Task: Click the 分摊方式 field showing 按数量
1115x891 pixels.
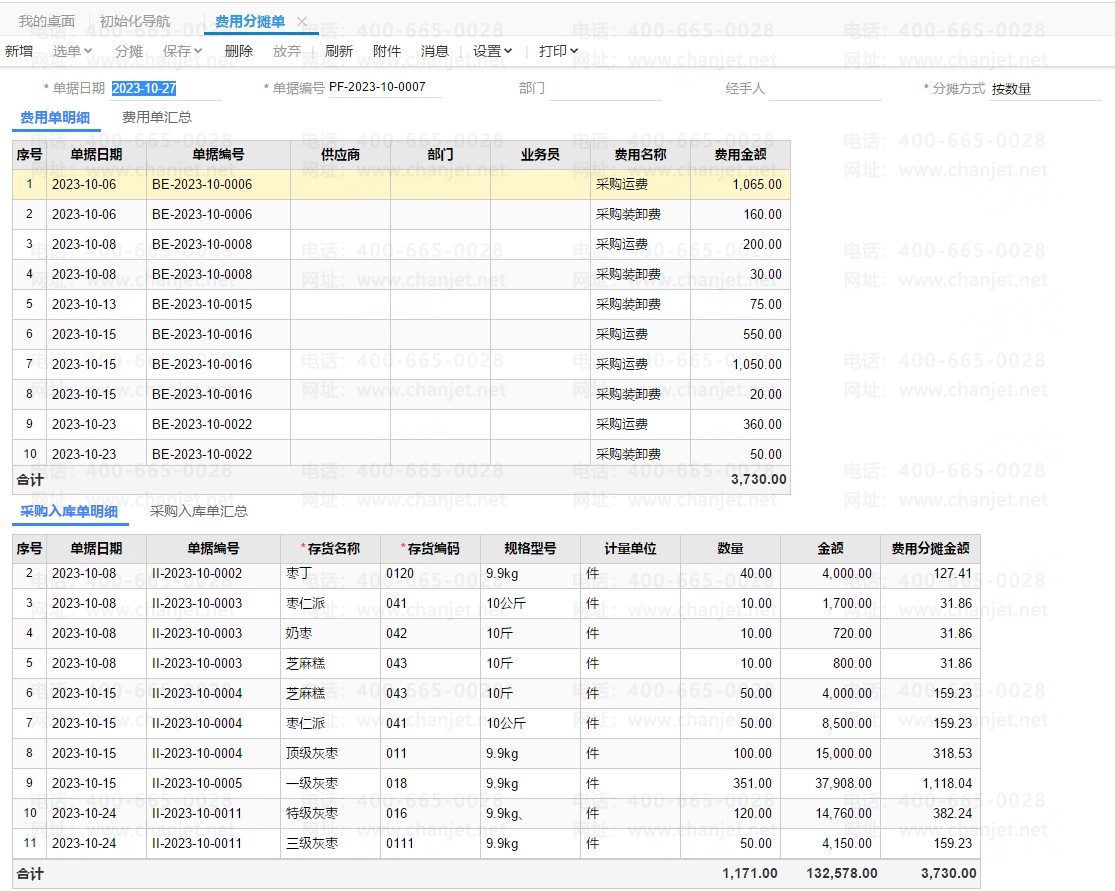Action: tap(1044, 89)
